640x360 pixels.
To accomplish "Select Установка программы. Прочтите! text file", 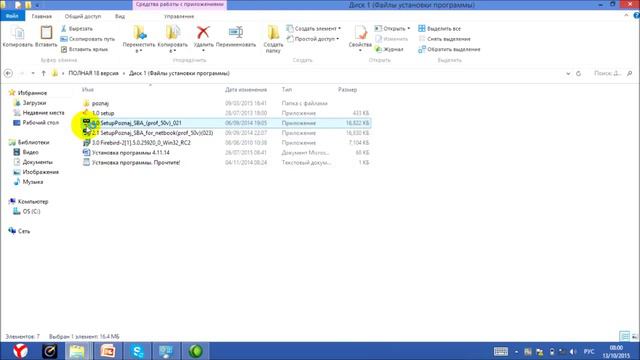I will click(x=136, y=162).
